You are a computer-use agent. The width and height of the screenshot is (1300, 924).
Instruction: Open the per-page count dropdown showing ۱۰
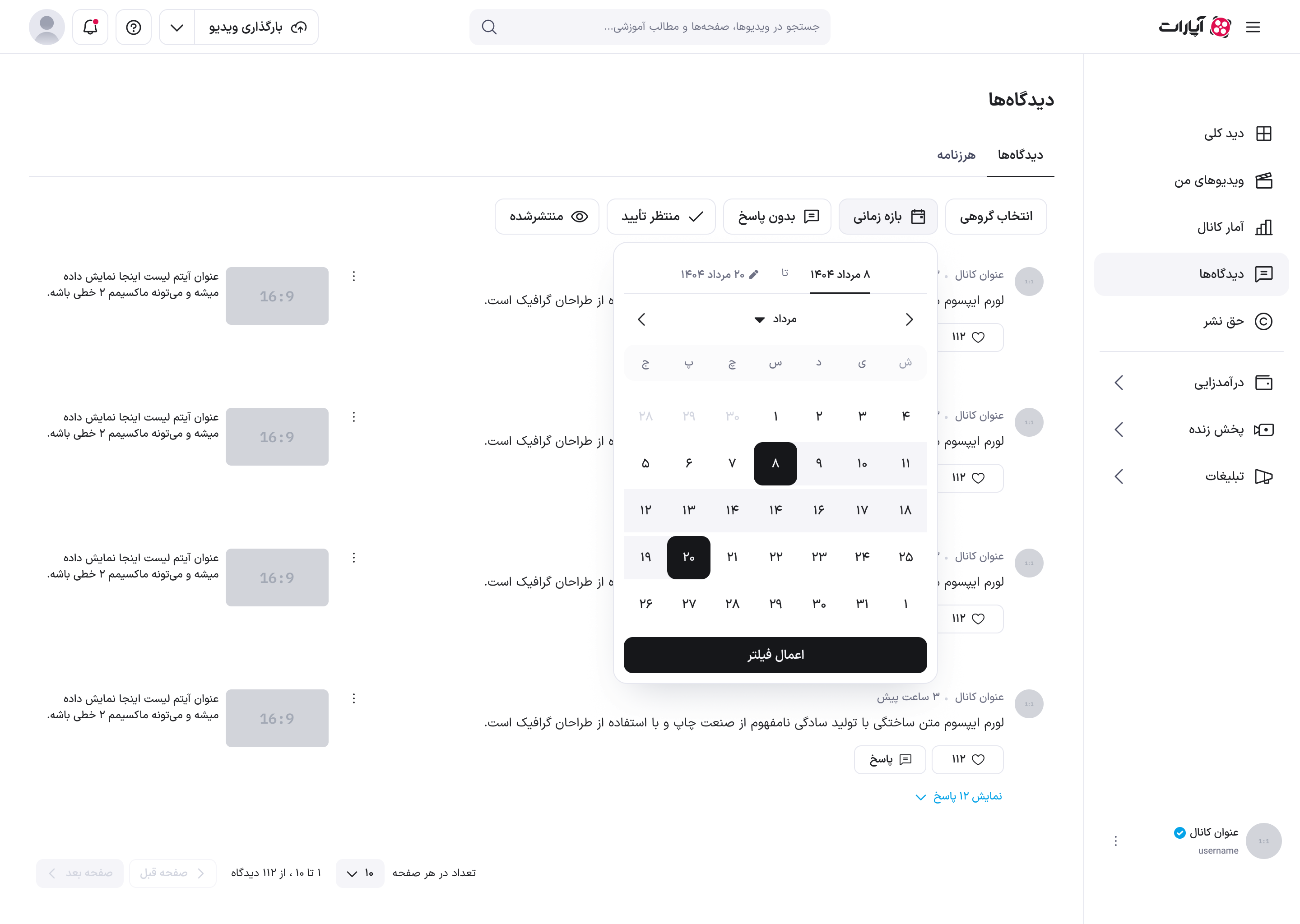coord(360,873)
